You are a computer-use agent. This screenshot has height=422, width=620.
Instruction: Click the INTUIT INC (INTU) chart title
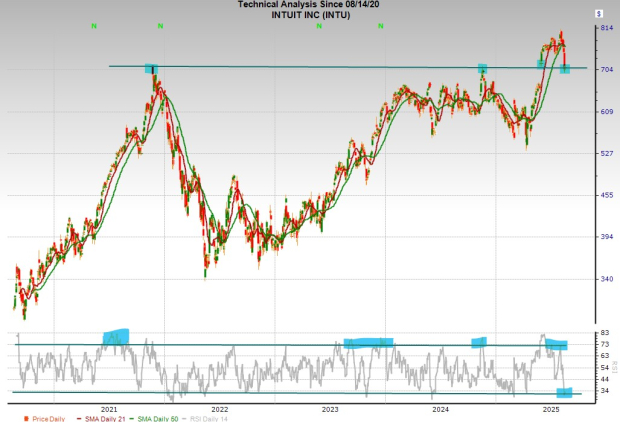(308, 15)
